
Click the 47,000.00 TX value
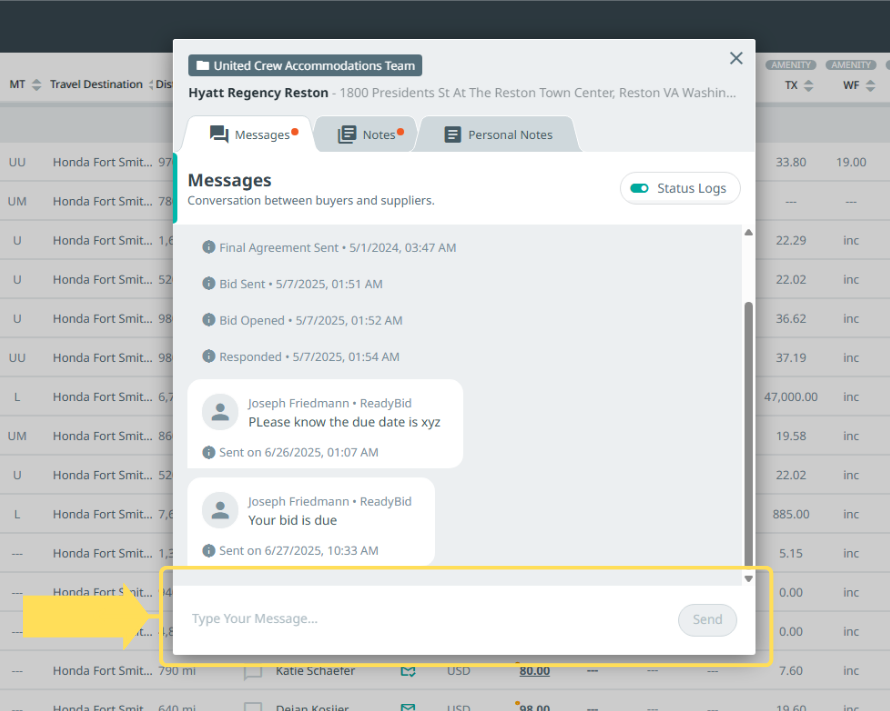tap(791, 397)
